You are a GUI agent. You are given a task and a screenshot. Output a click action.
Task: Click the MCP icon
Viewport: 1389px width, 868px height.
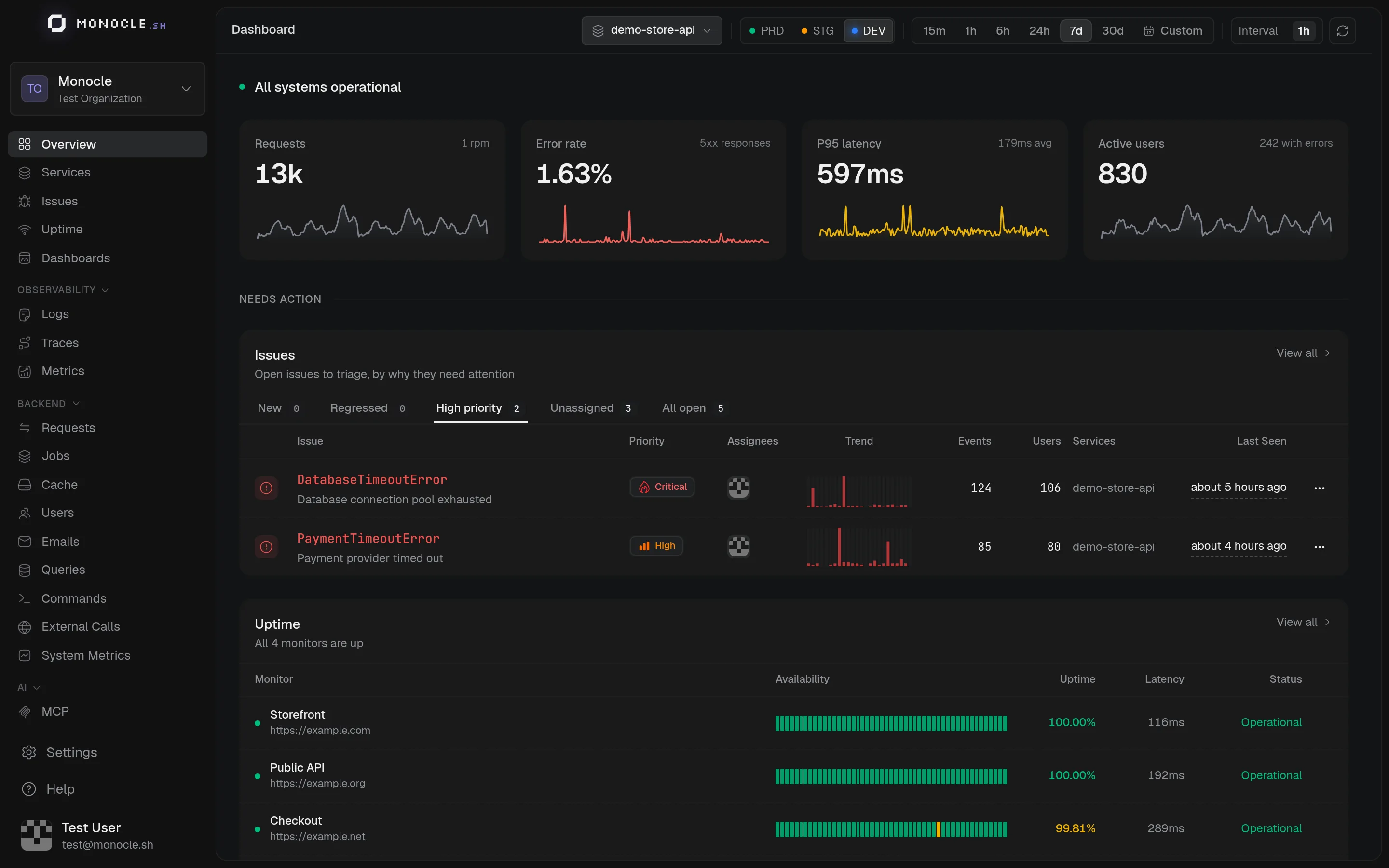click(24, 712)
